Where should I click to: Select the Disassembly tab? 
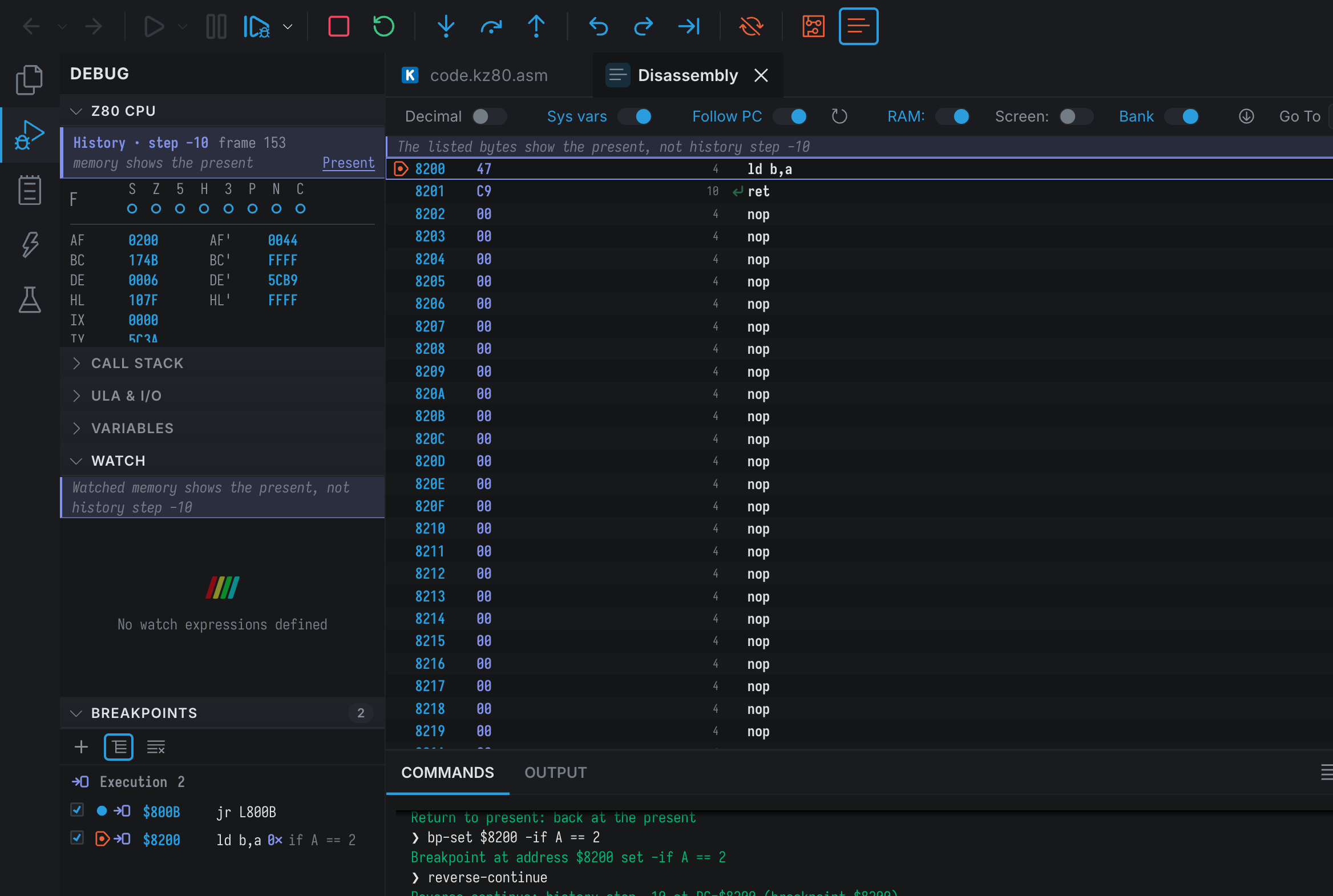click(688, 75)
